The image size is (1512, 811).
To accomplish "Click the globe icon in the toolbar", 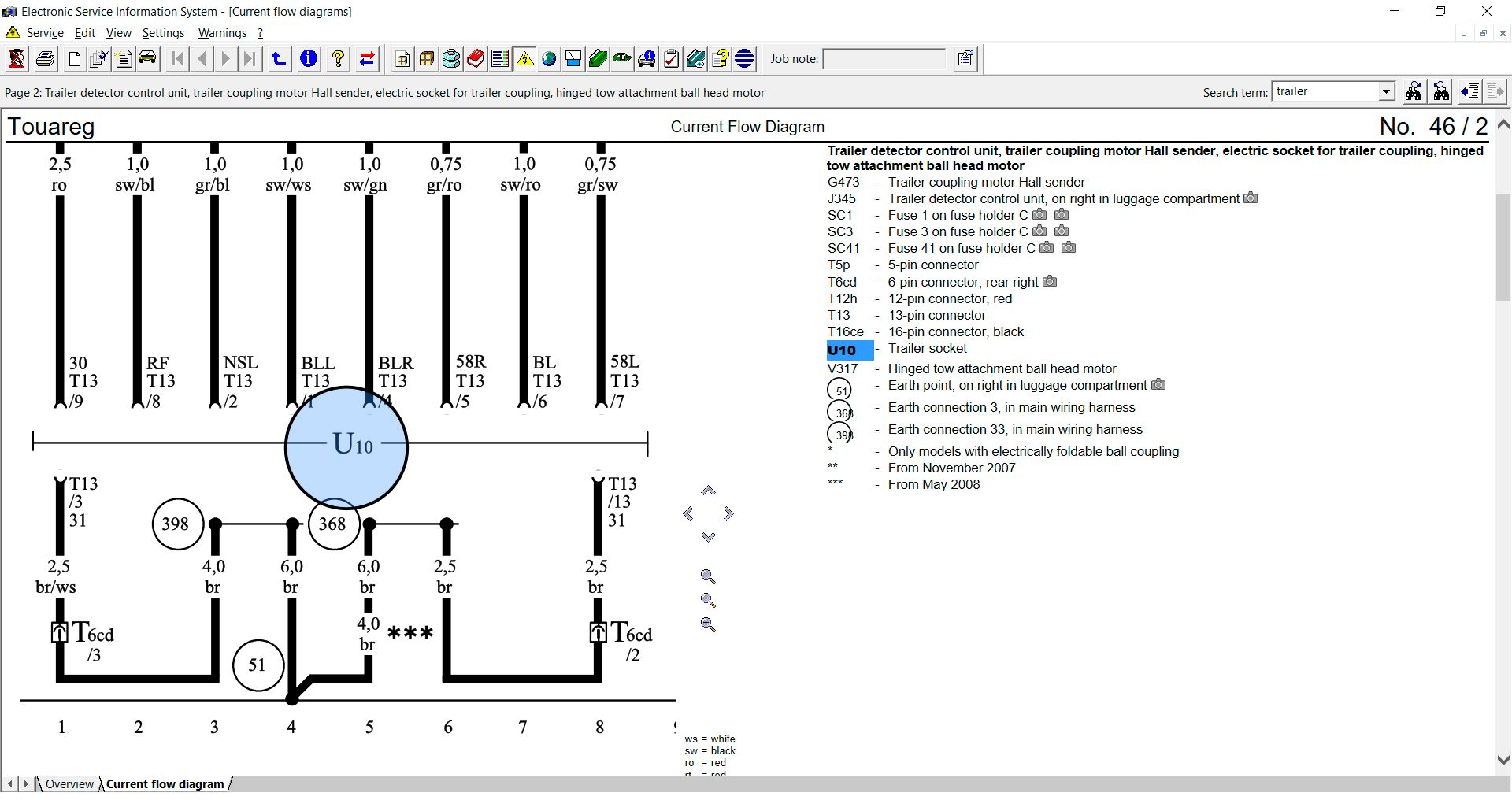I will pos(549,59).
